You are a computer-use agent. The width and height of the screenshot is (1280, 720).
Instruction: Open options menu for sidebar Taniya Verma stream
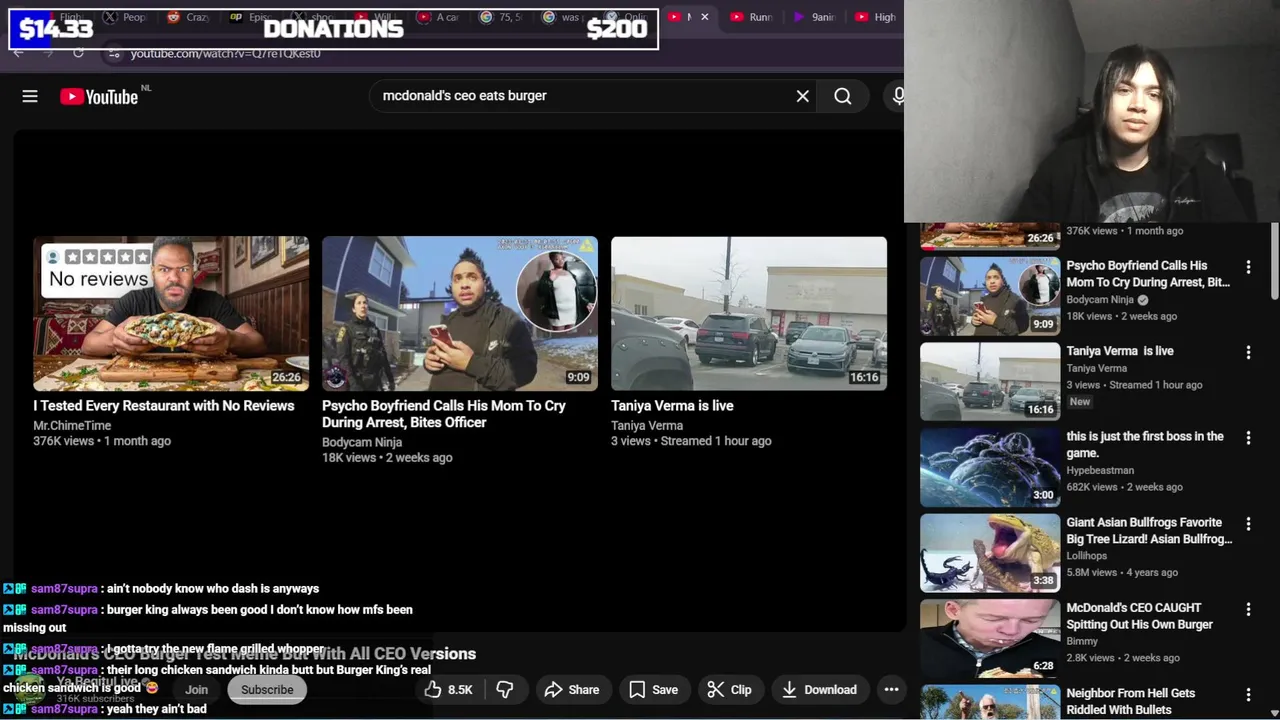[1248, 352]
